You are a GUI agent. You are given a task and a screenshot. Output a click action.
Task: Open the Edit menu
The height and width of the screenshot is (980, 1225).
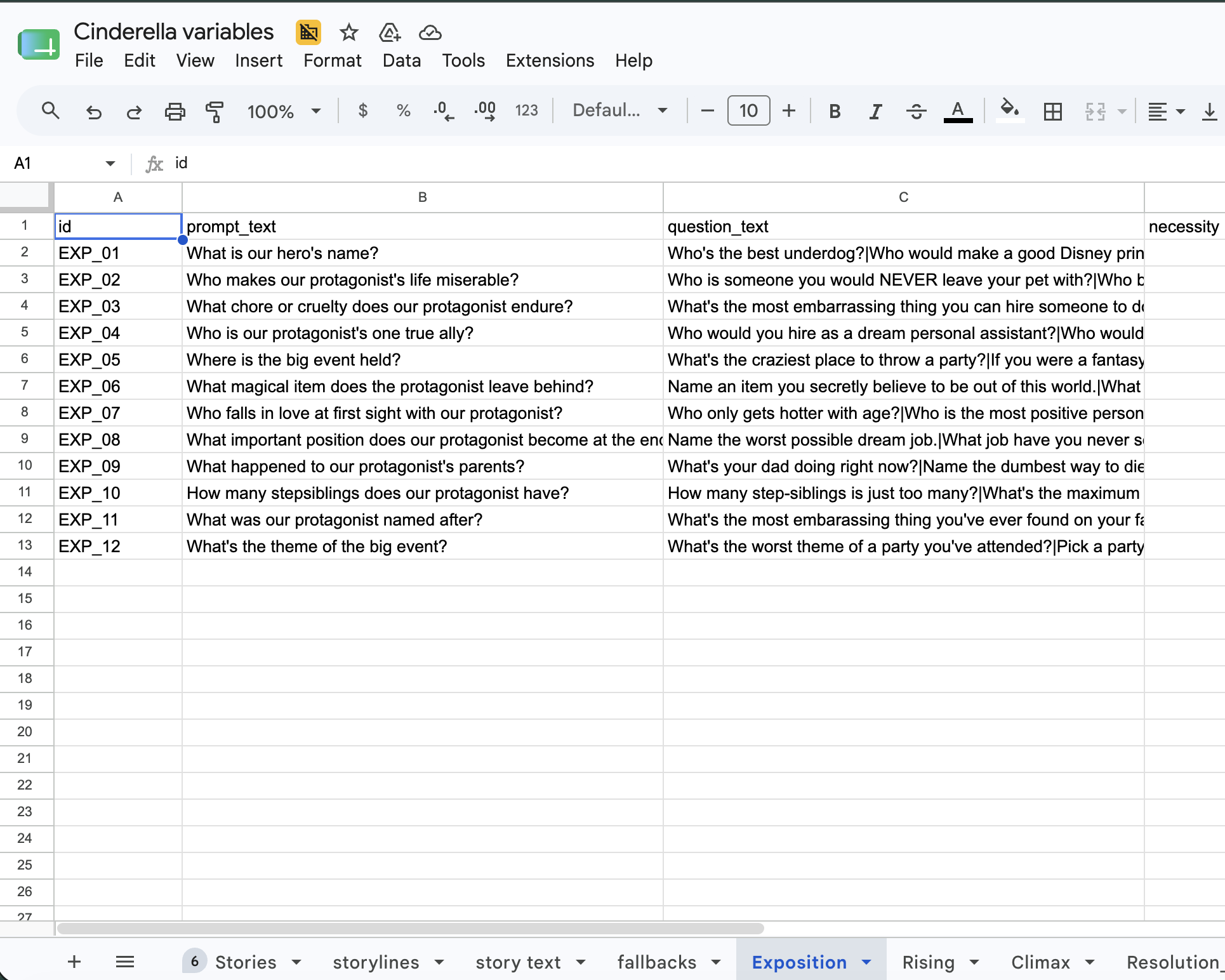(x=140, y=61)
